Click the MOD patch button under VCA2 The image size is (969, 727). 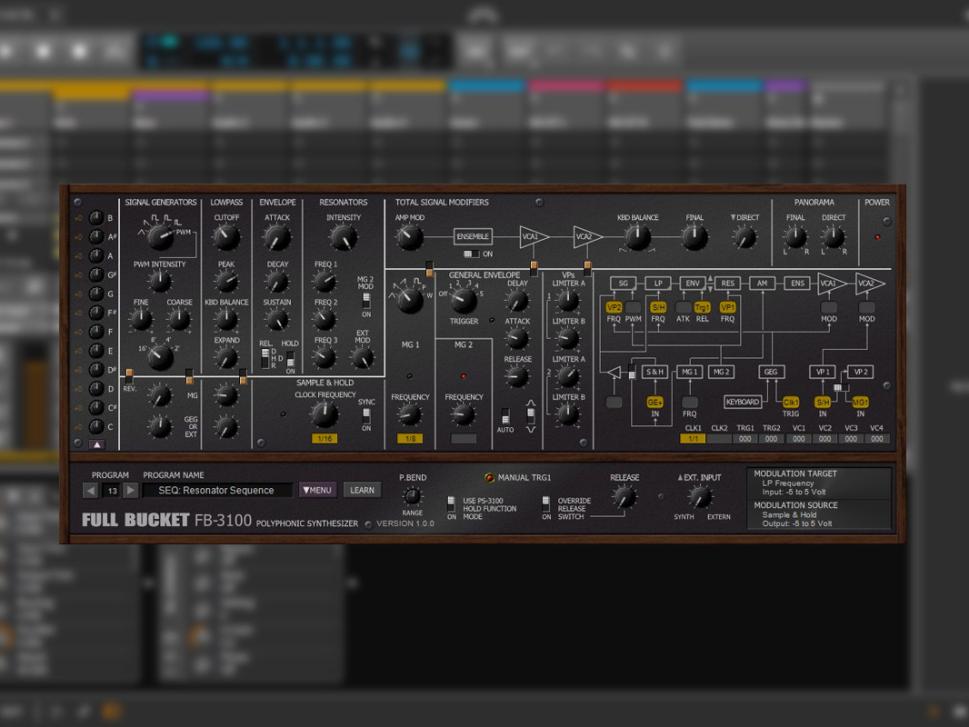866,309
